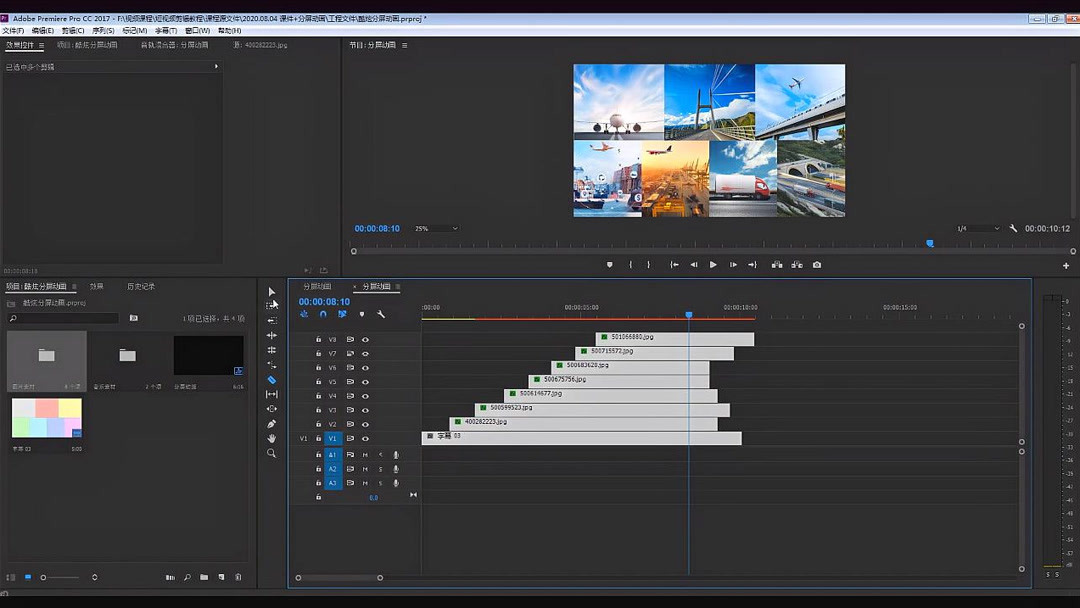Hide track V8 using its eye icon

pos(365,340)
